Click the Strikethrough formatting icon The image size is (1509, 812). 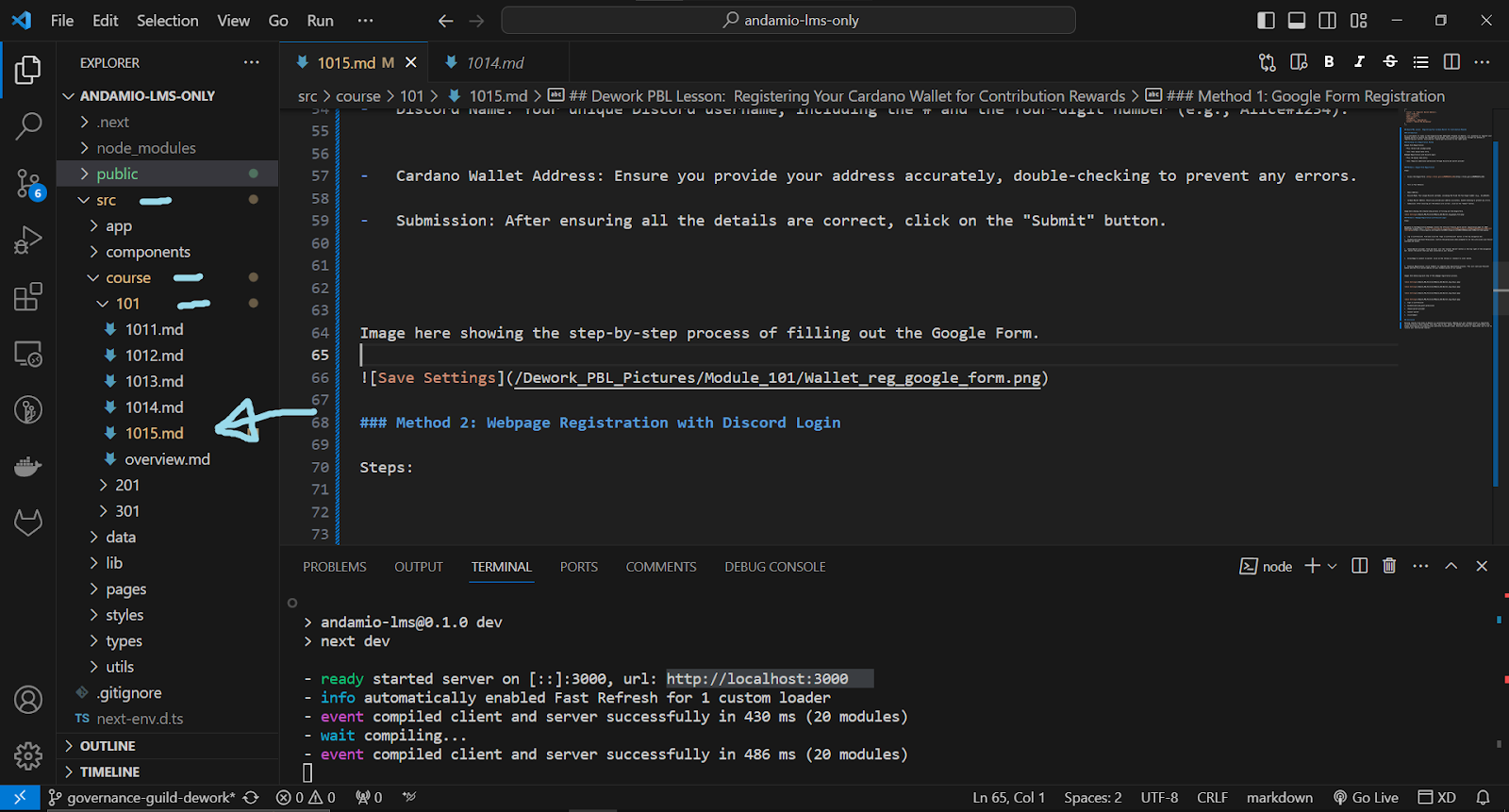pyautogui.click(x=1389, y=62)
